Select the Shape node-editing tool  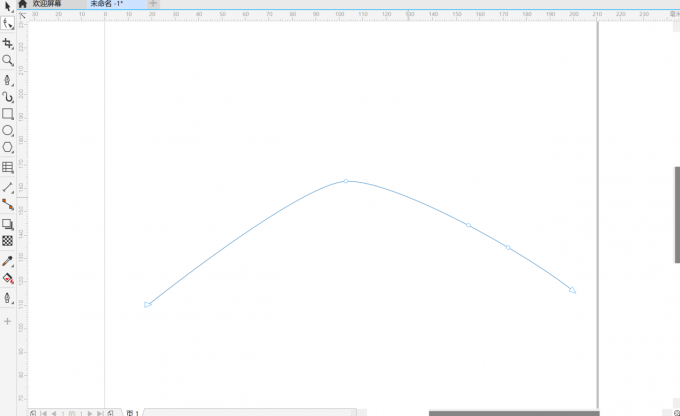click(x=7, y=23)
